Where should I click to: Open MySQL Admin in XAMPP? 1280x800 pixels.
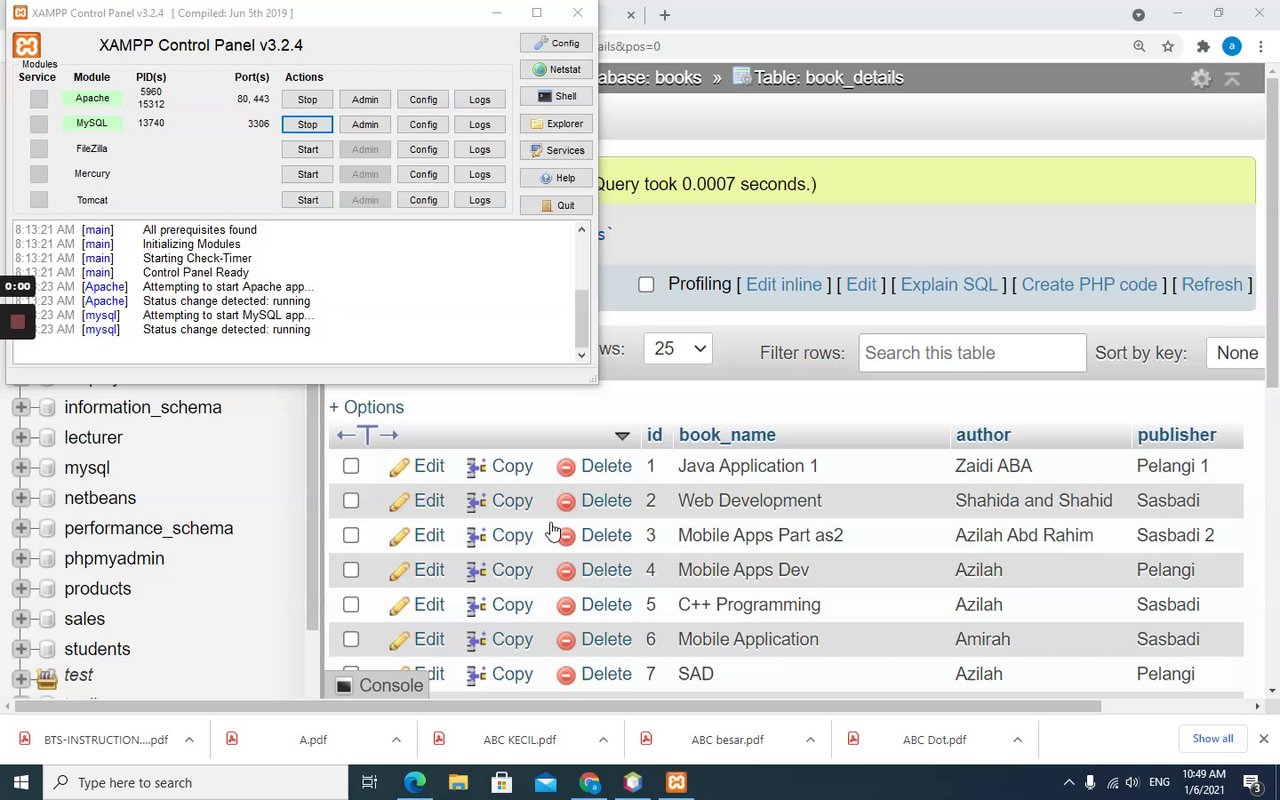365,125
